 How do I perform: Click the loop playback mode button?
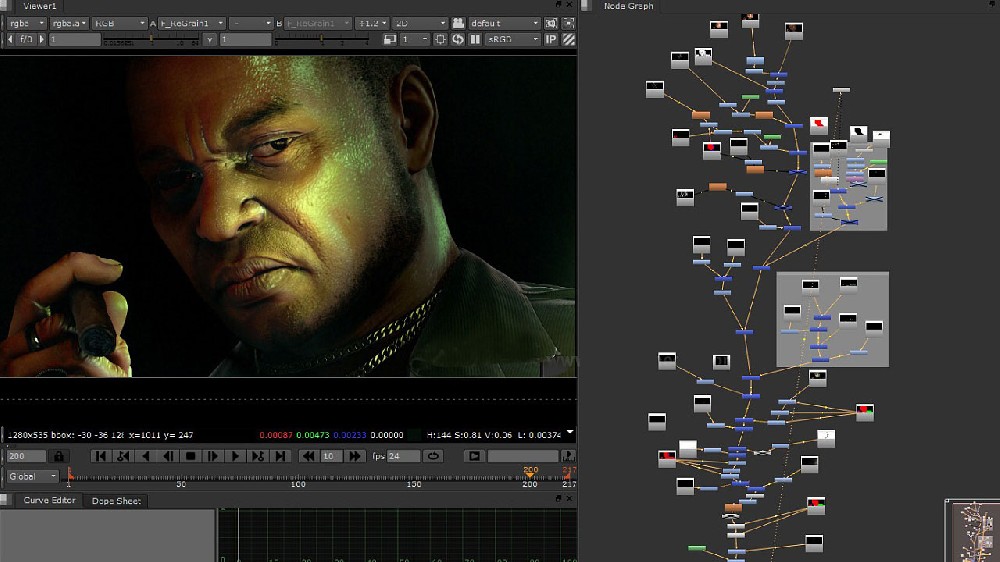(x=433, y=456)
